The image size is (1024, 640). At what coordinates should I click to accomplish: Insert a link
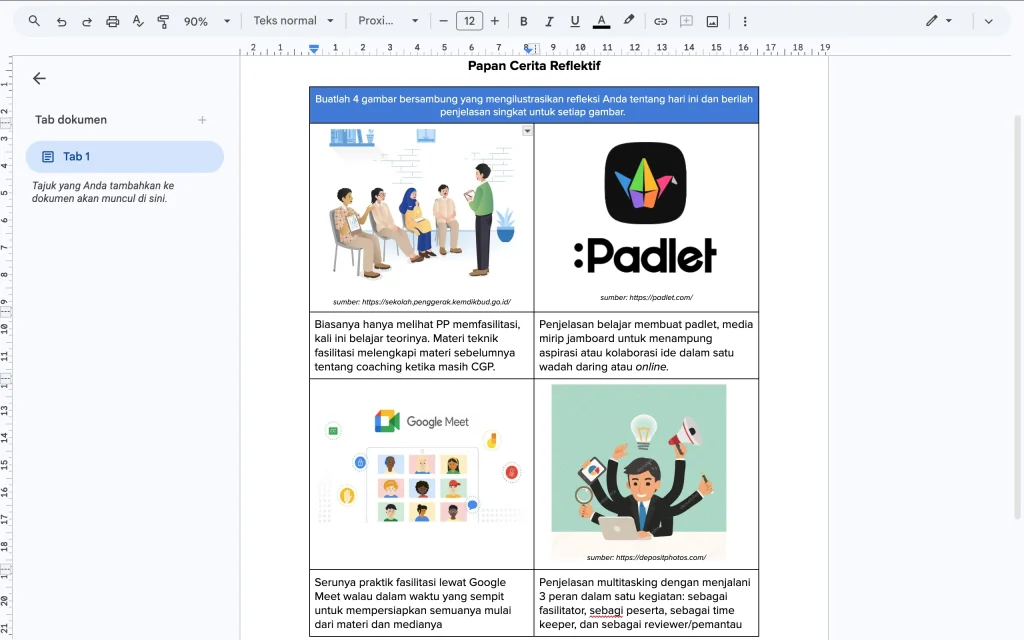coord(660,22)
